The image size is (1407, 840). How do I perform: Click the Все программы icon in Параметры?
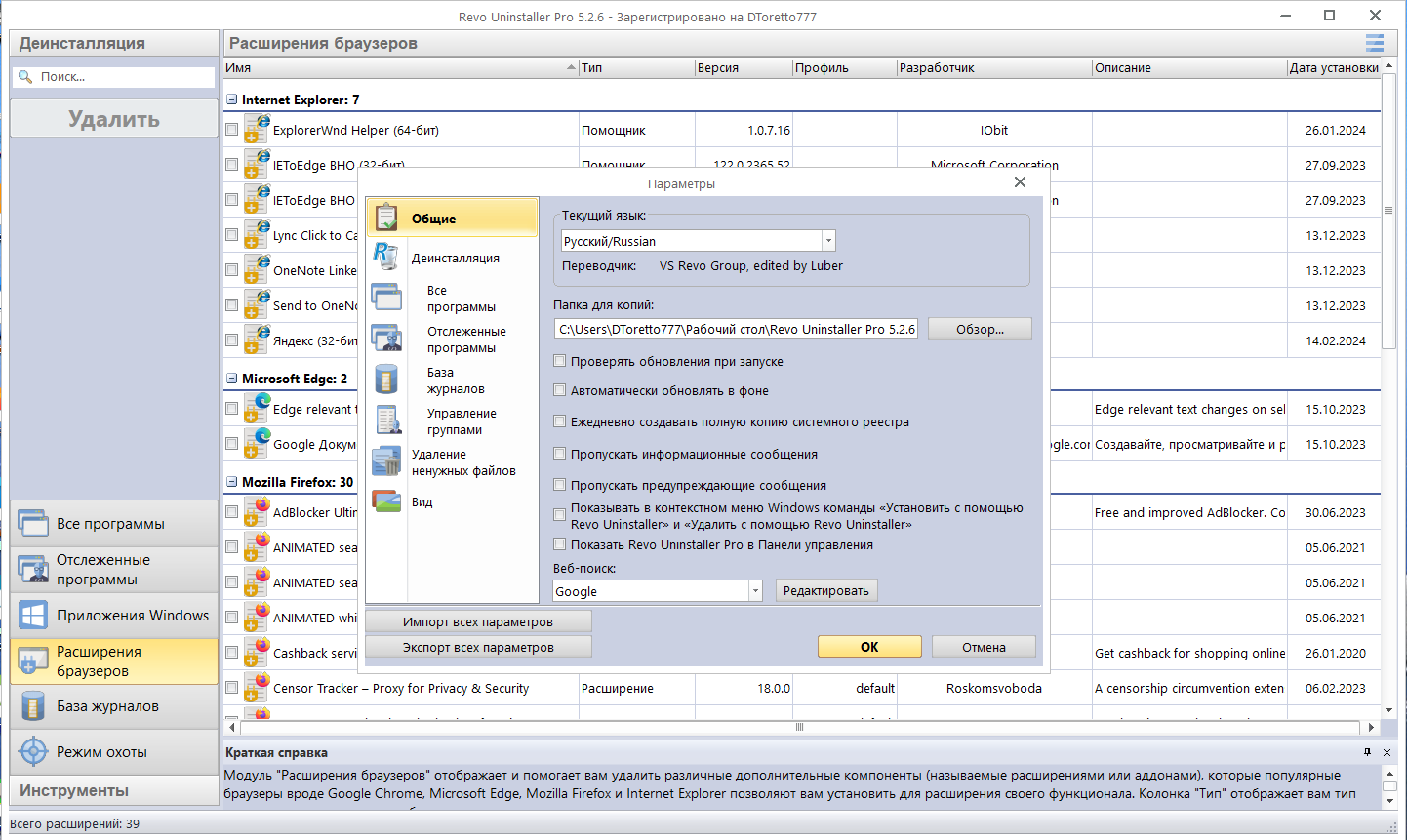click(386, 298)
